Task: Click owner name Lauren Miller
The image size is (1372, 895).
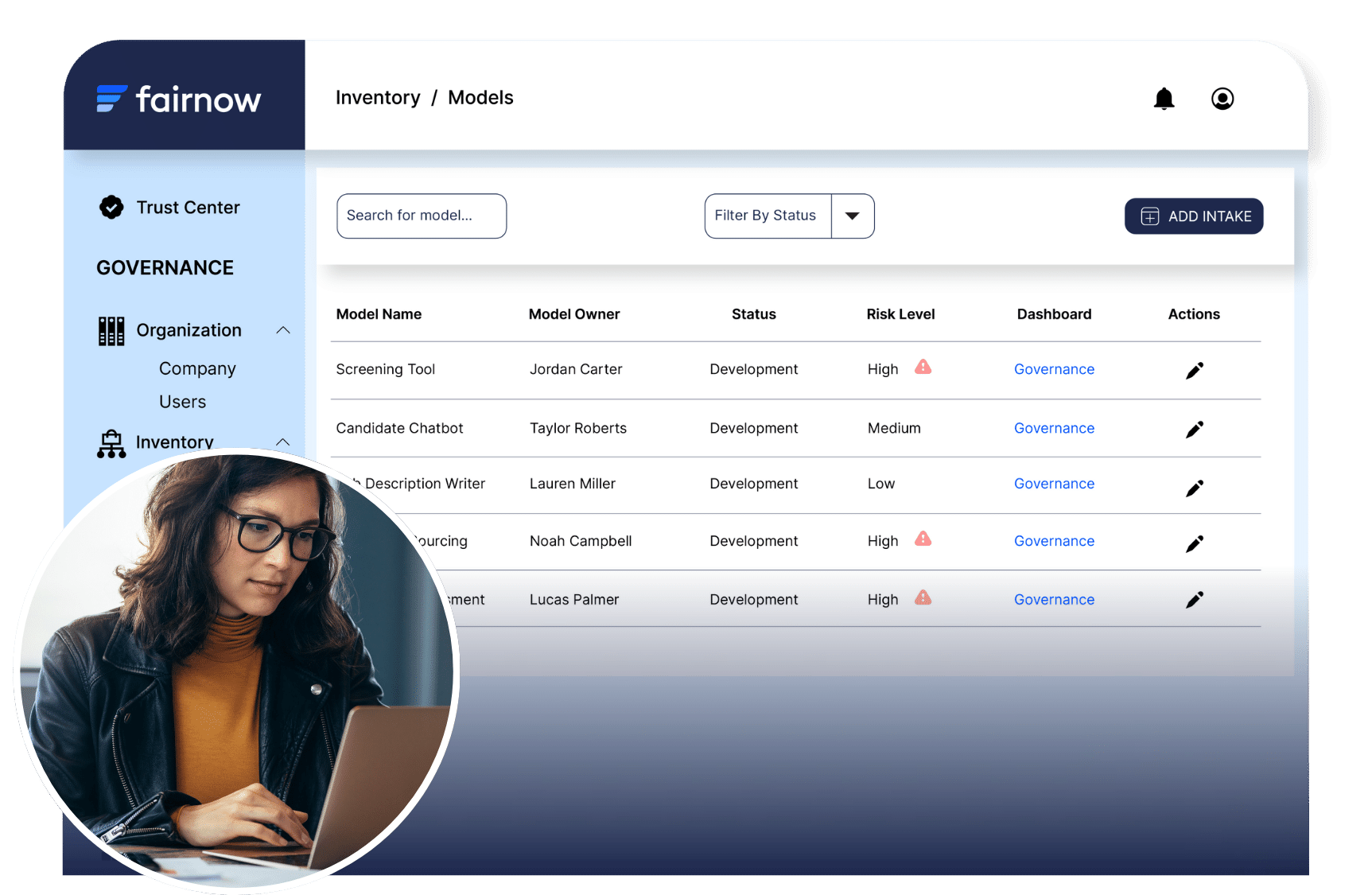Action: click(573, 484)
